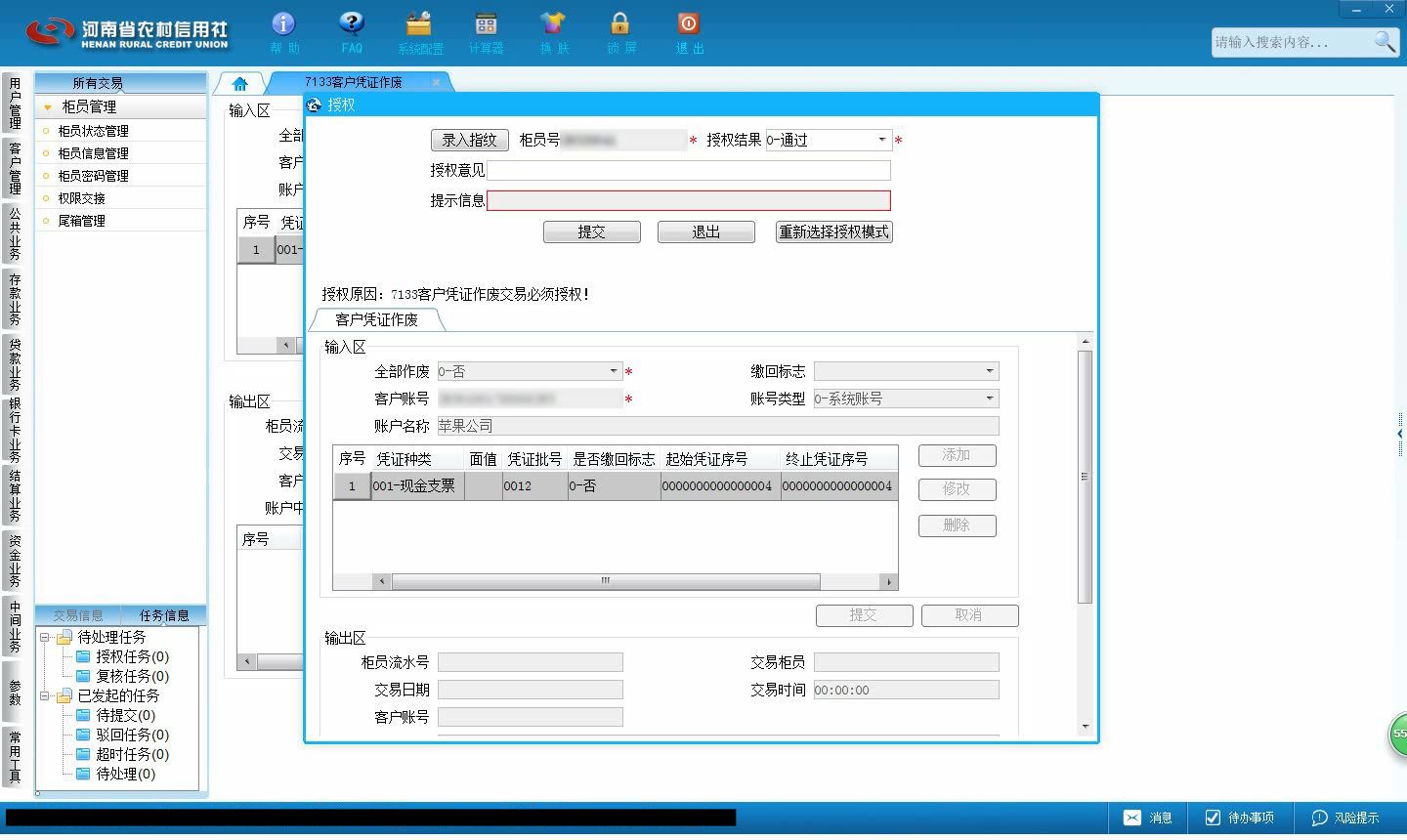This screenshot has width=1407, height=840.
Task: Open the 帮助 help icon
Action: [283, 32]
